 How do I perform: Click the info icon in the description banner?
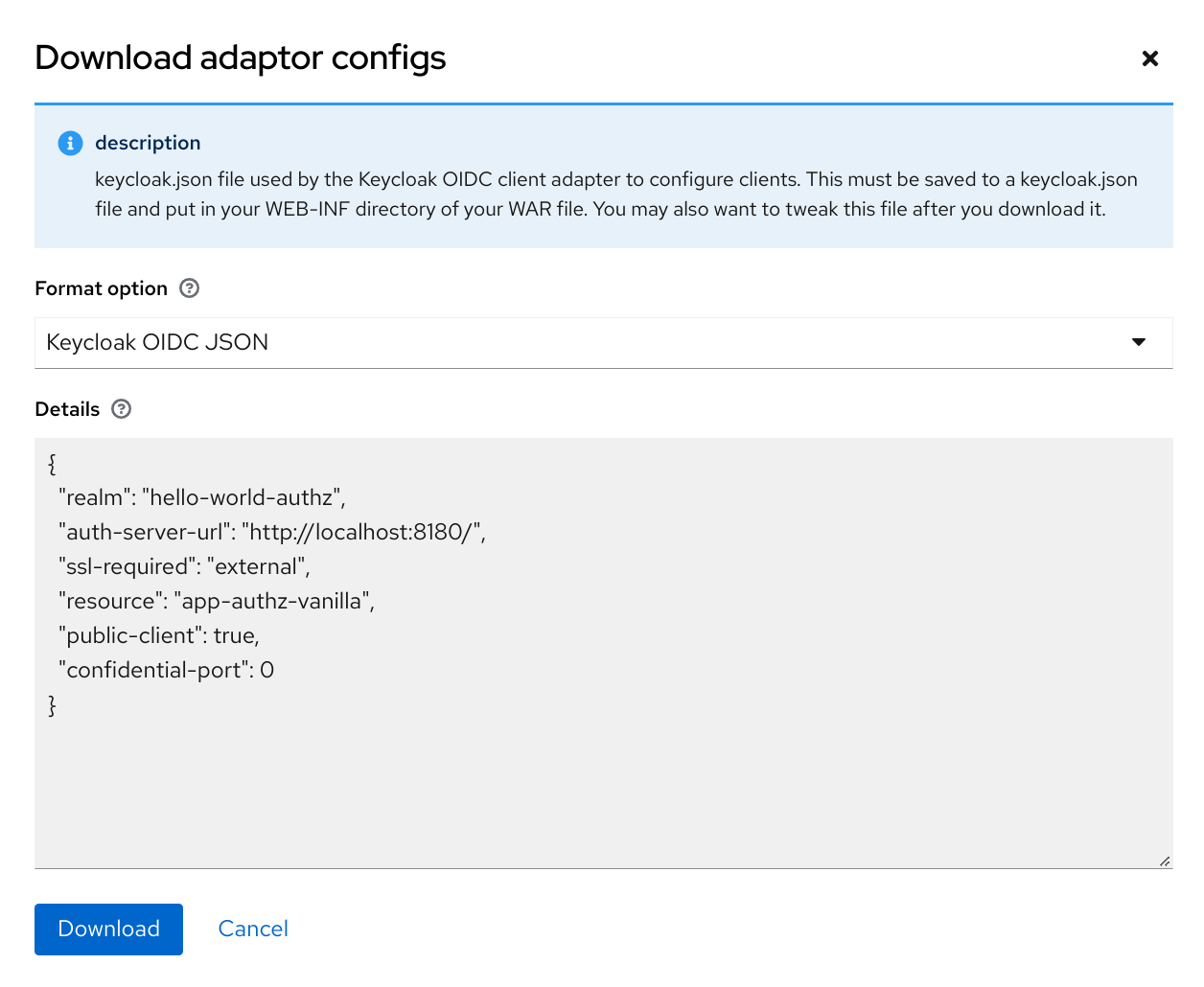(70, 143)
